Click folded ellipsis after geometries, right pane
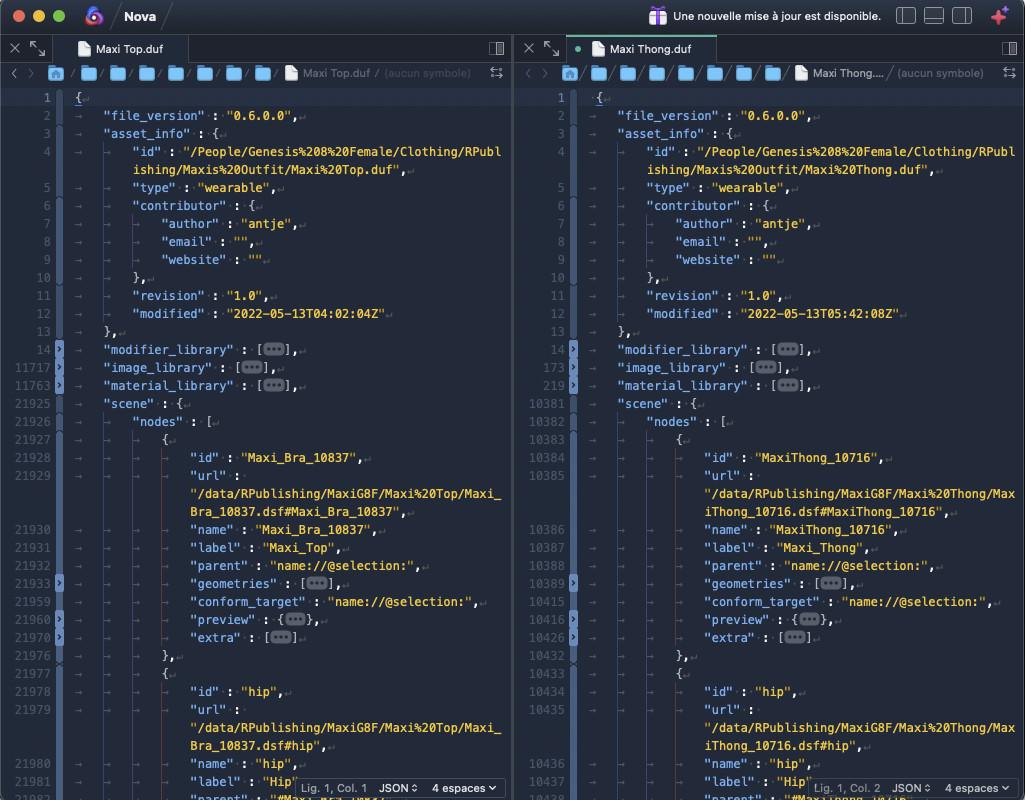The width and height of the screenshot is (1025, 800). click(830, 583)
